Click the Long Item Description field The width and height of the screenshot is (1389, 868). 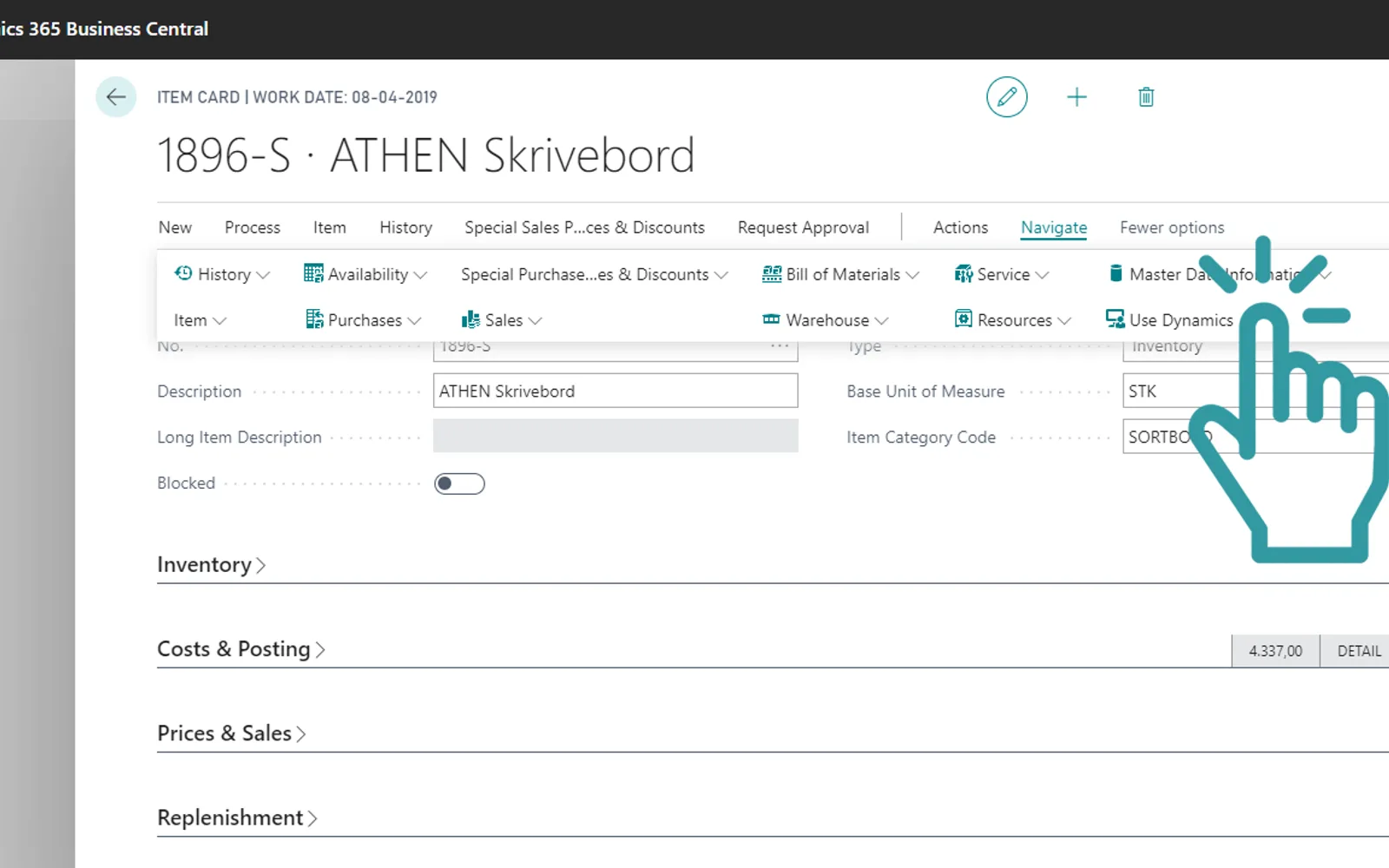coord(616,436)
